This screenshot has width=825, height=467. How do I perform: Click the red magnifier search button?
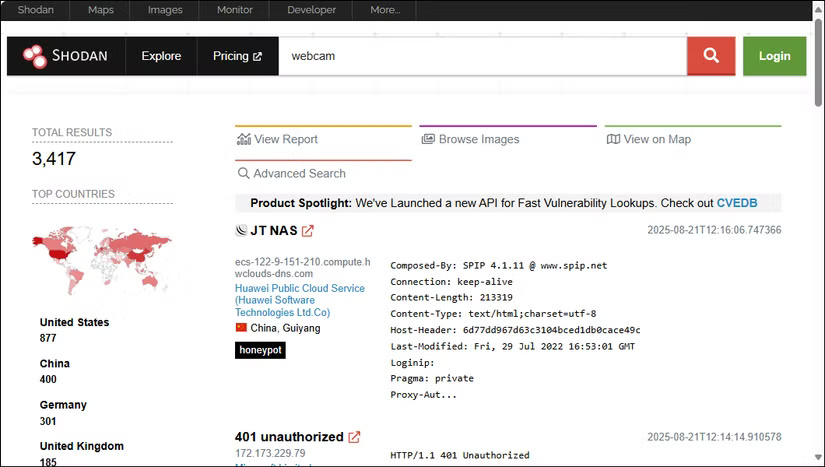(x=711, y=56)
